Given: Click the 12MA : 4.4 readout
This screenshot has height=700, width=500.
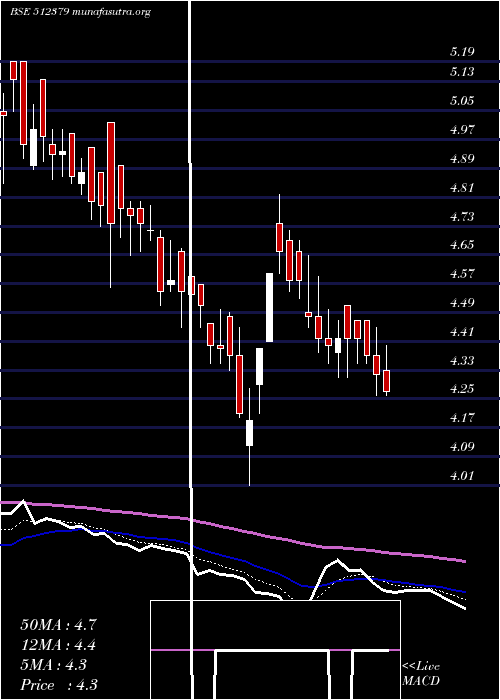Looking at the screenshot, I should (x=58, y=645).
